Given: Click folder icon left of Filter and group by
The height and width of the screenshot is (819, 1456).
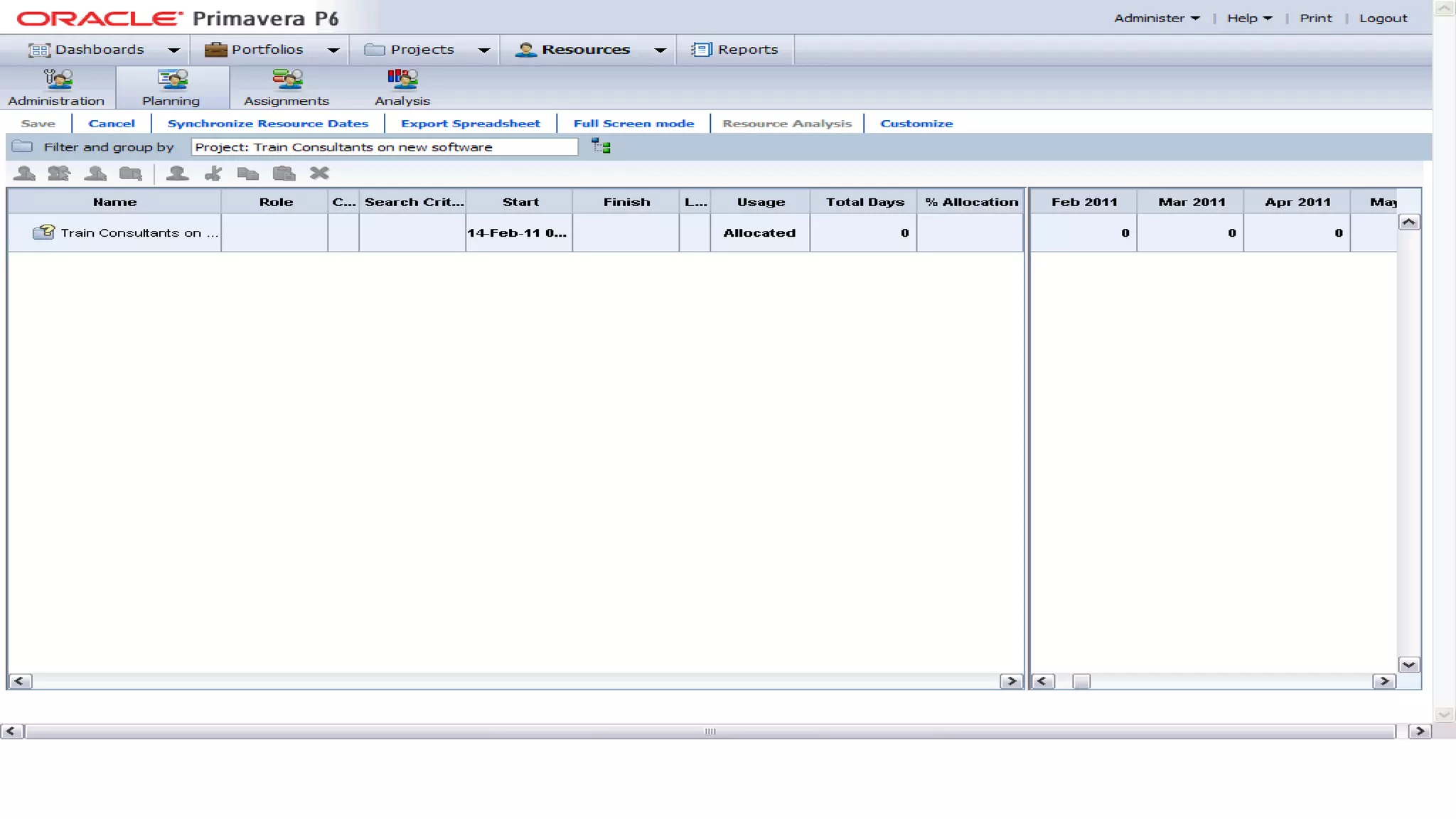Looking at the screenshot, I should 22,146.
